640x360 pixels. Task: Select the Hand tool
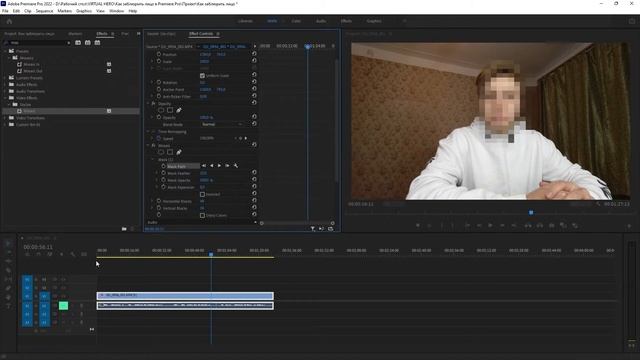[x=8, y=298]
